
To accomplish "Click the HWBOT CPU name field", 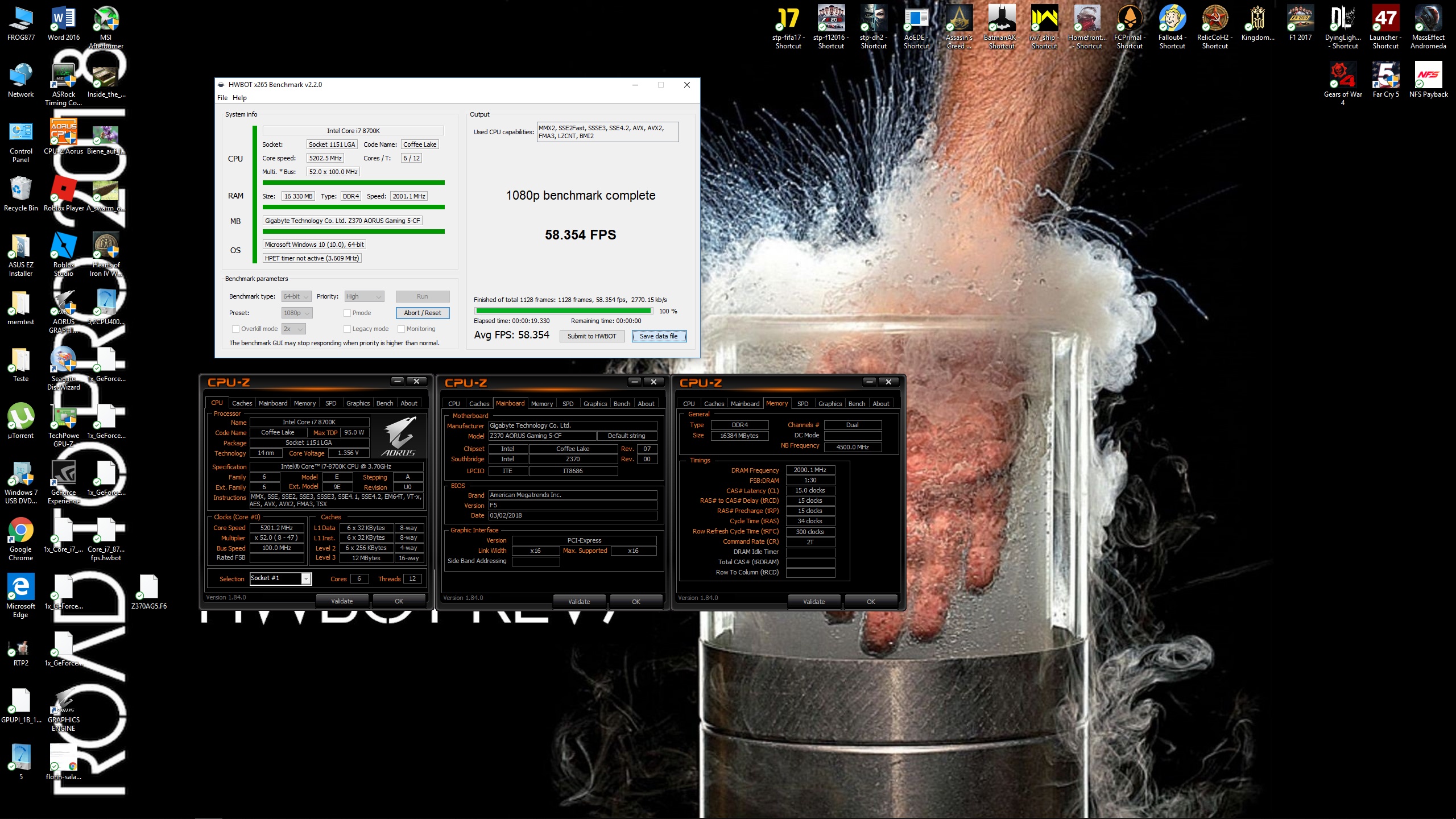I will (353, 131).
